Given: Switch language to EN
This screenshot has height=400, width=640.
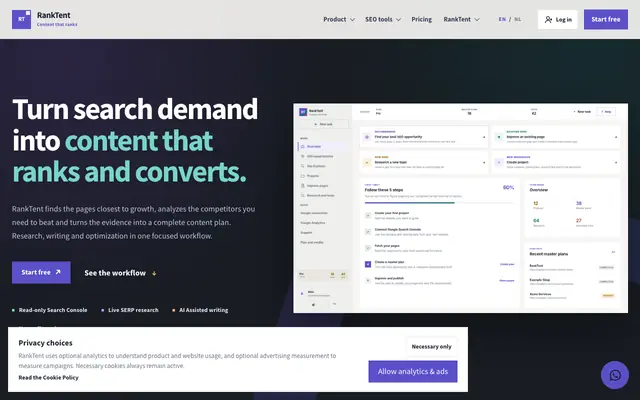Looking at the screenshot, I should tap(502, 19).
